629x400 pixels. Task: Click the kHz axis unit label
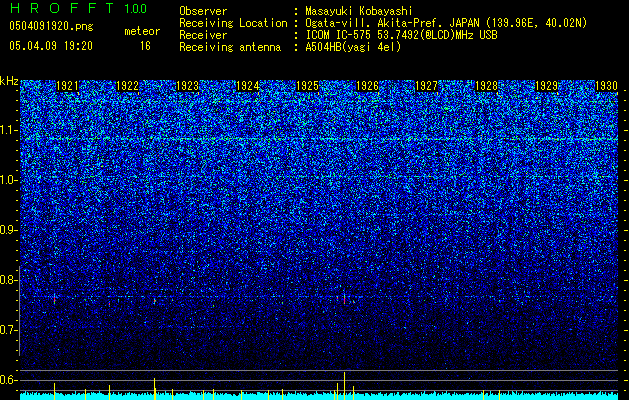9,81
